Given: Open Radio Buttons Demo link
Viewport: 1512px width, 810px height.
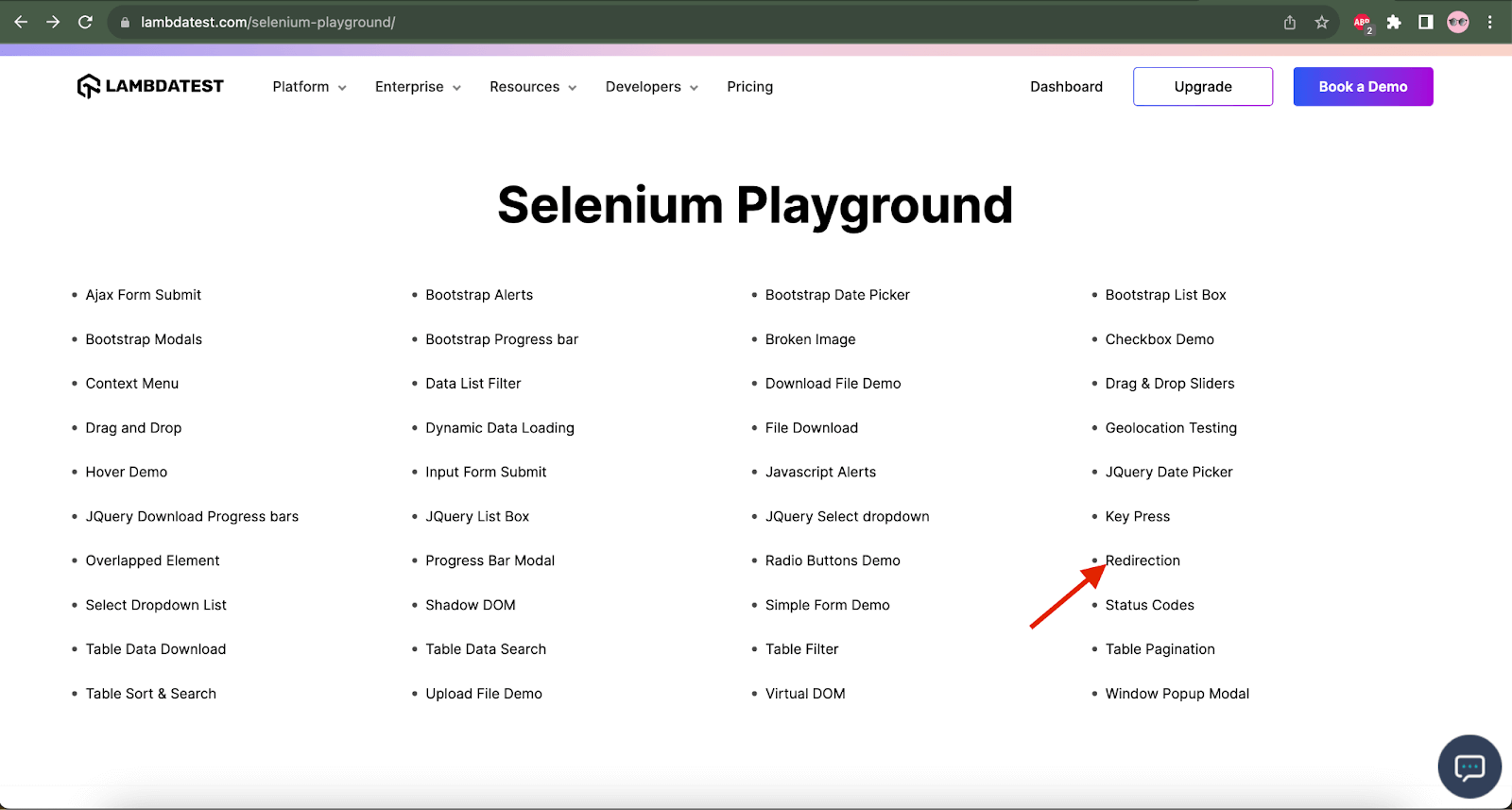Looking at the screenshot, I should tap(833, 561).
